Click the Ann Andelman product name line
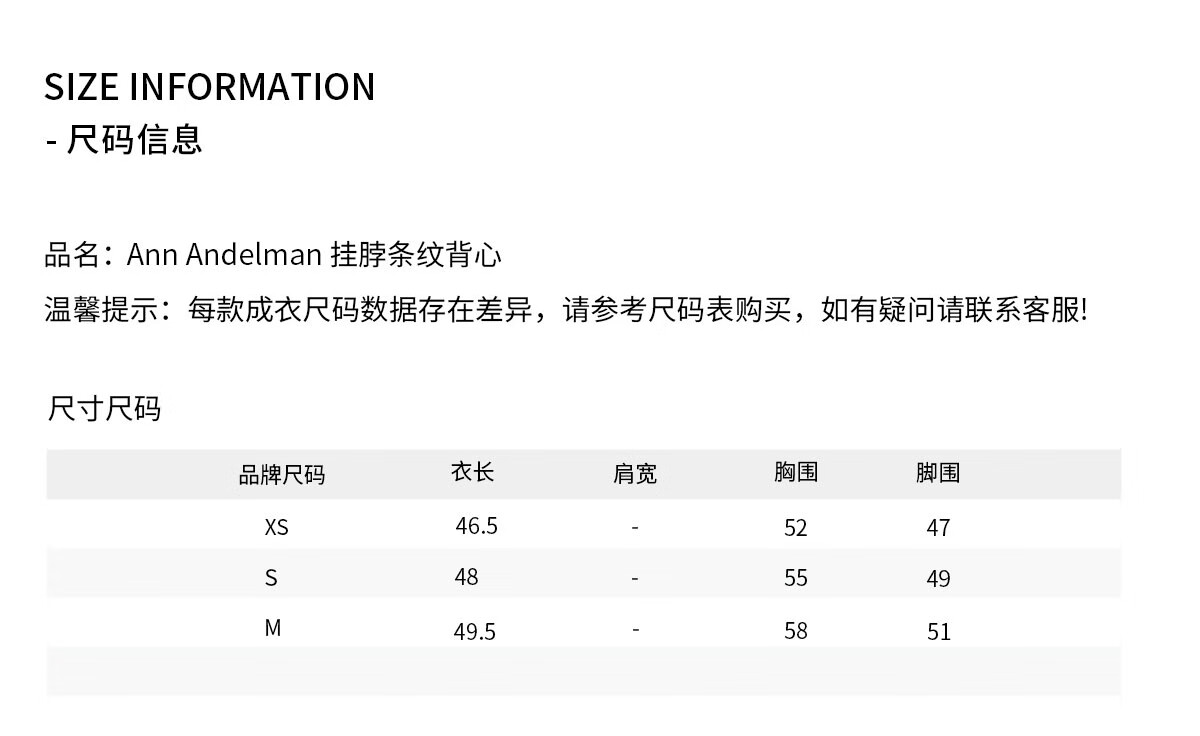 point(273,256)
